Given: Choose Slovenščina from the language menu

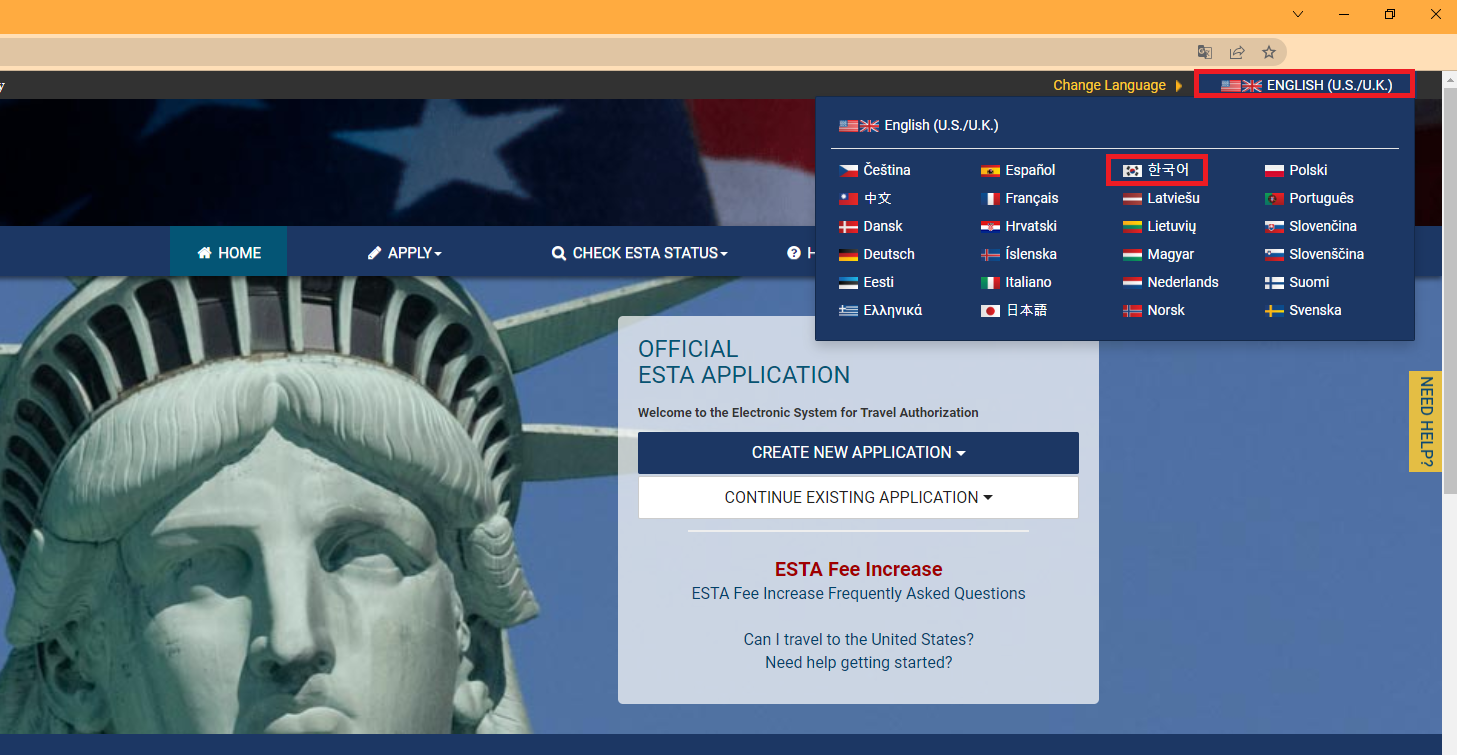Looking at the screenshot, I should coord(1314,254).
